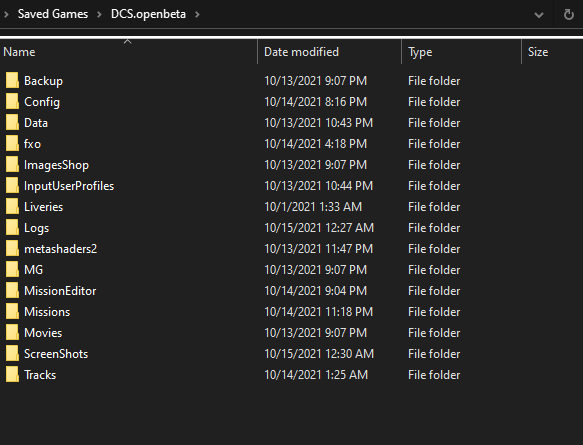Expand the chevron after DCS.openbeta

[197, 14]
